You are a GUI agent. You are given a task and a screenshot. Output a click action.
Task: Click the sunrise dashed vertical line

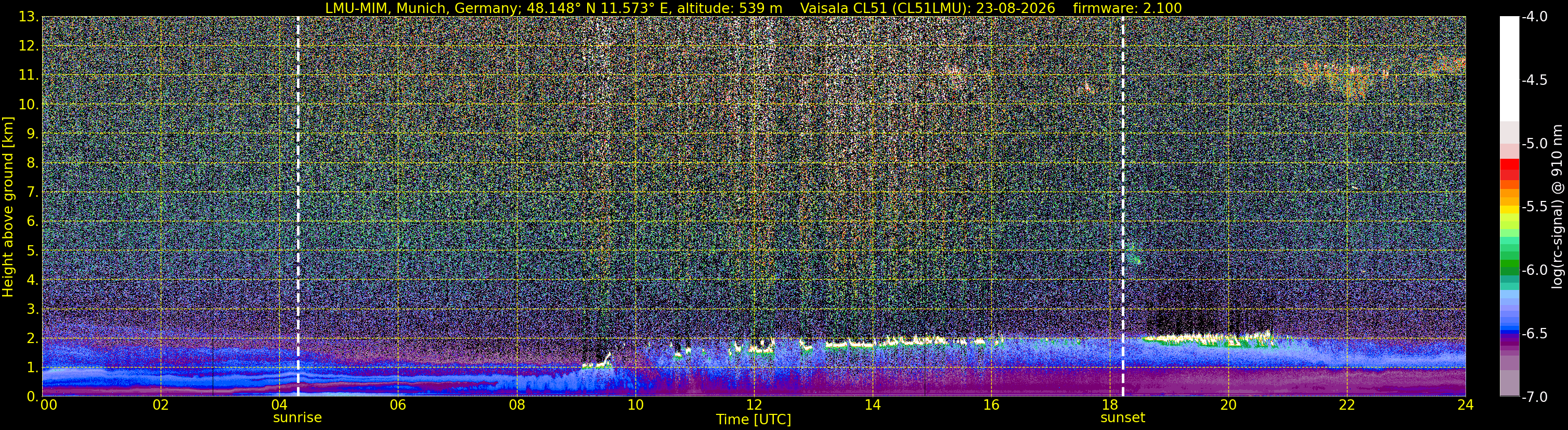297,207
